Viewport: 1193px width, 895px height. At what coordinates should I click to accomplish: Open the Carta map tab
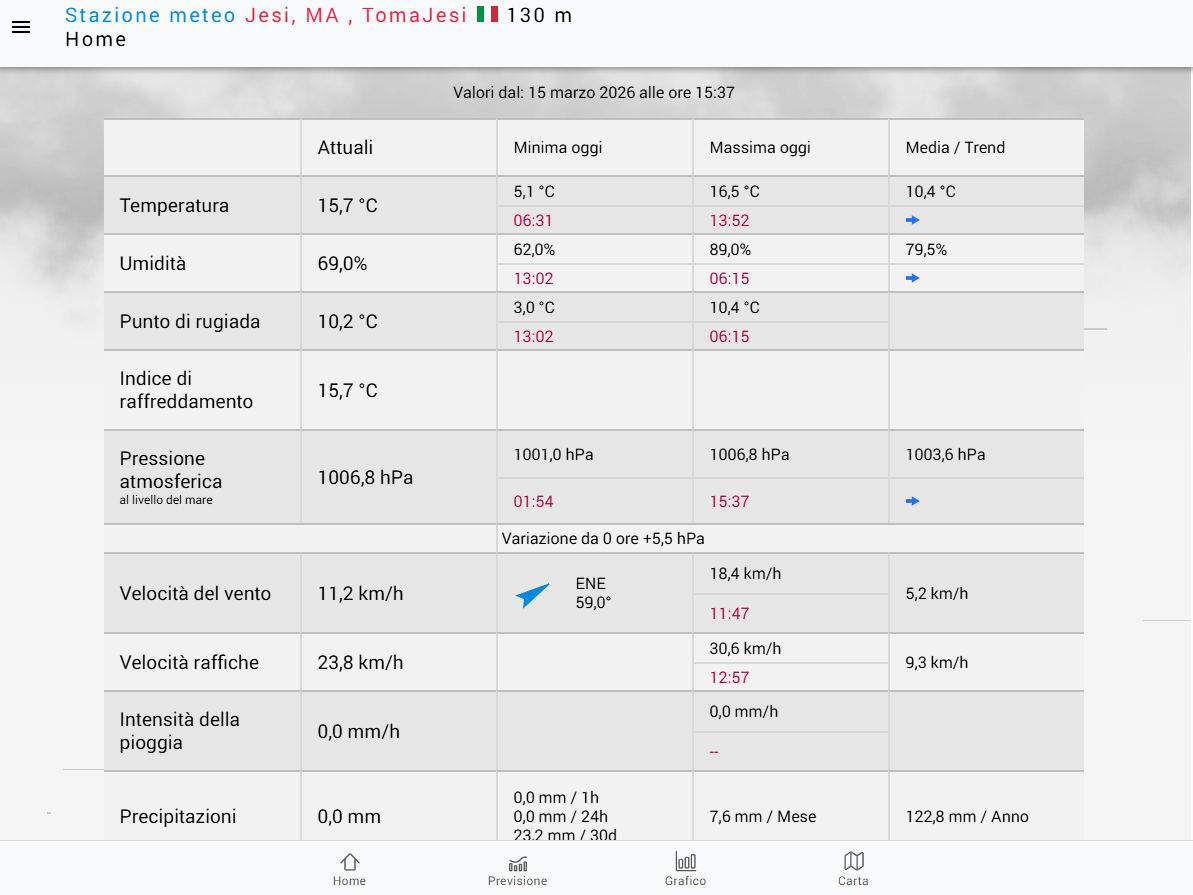click(x=853, y=868)
